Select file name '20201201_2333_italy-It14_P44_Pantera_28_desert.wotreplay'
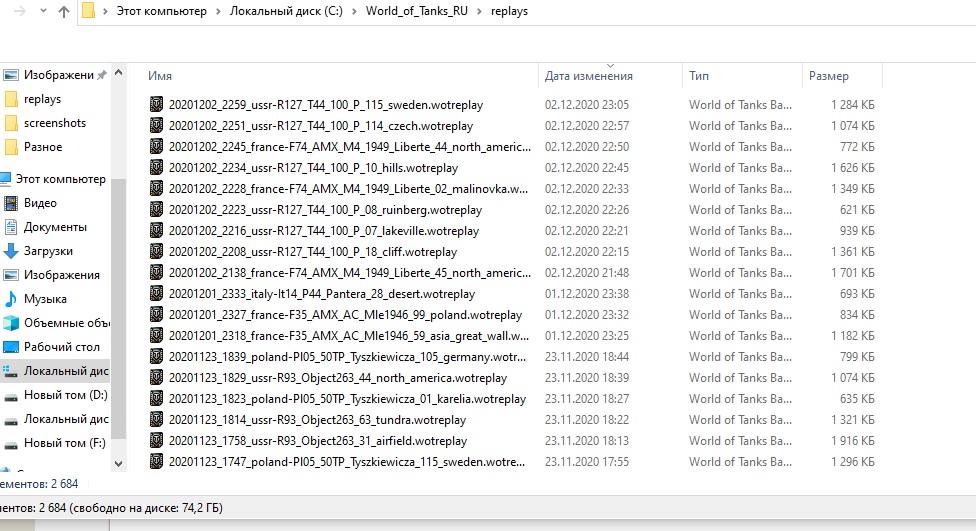 (322, 294)
